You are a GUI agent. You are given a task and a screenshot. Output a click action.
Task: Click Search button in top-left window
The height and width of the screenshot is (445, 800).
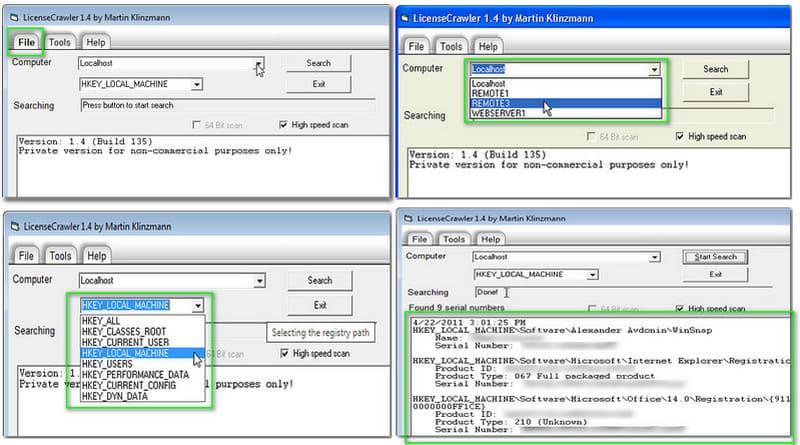point(318,63)
